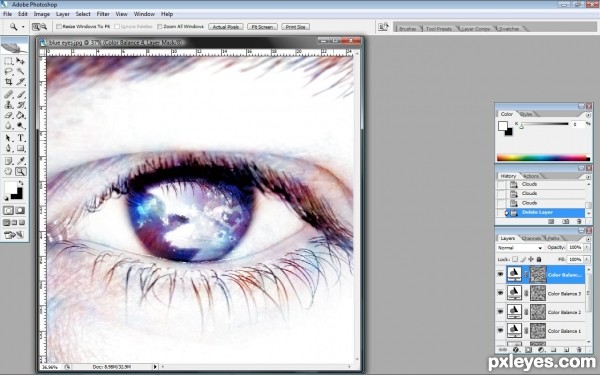600x375 pixels.
Task: Select the Healing Brush tool
Action: [x=8, y=94]
